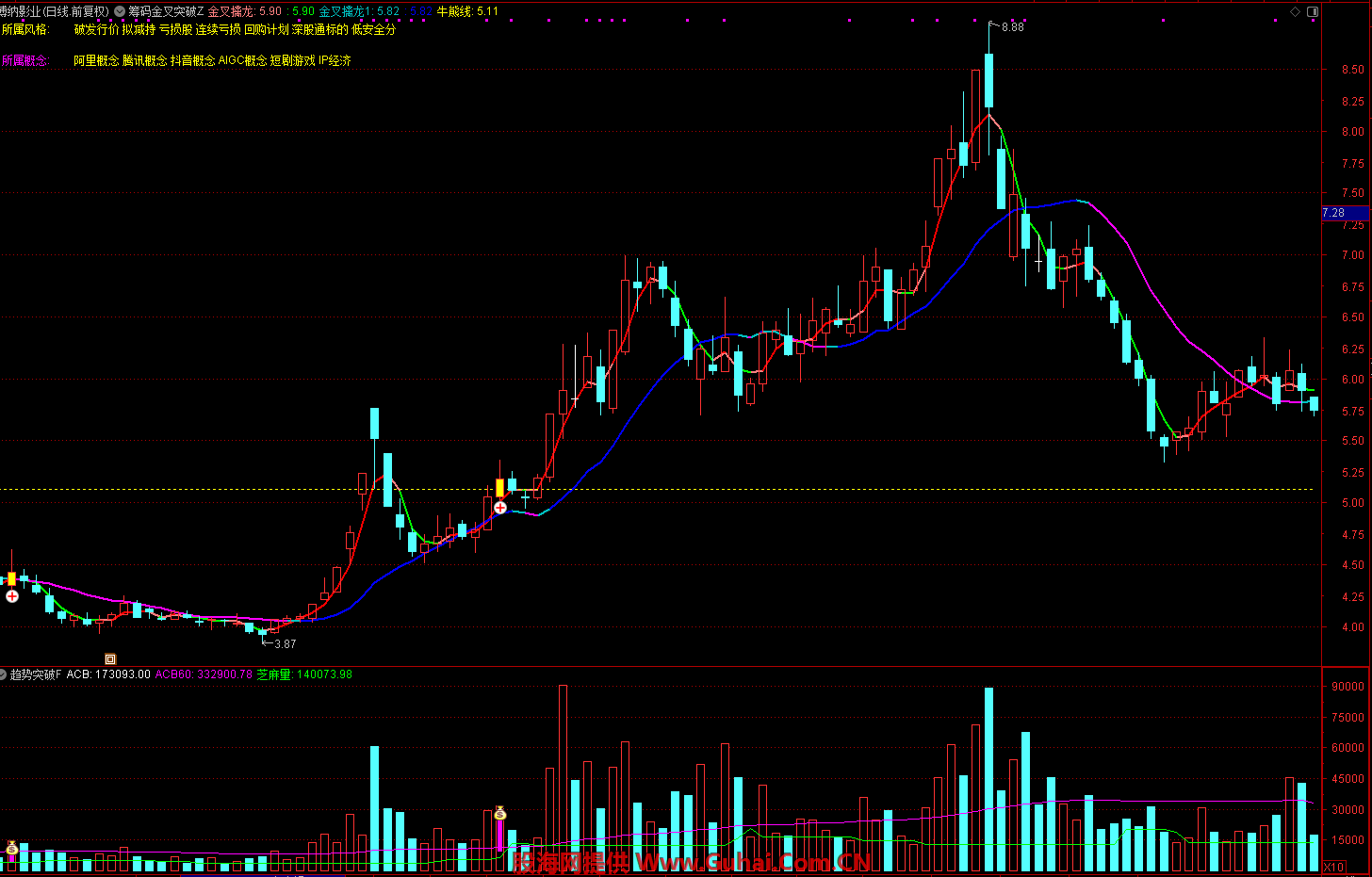Click the 所属风格 label
1372x877 pixels.
coord(25,29)
